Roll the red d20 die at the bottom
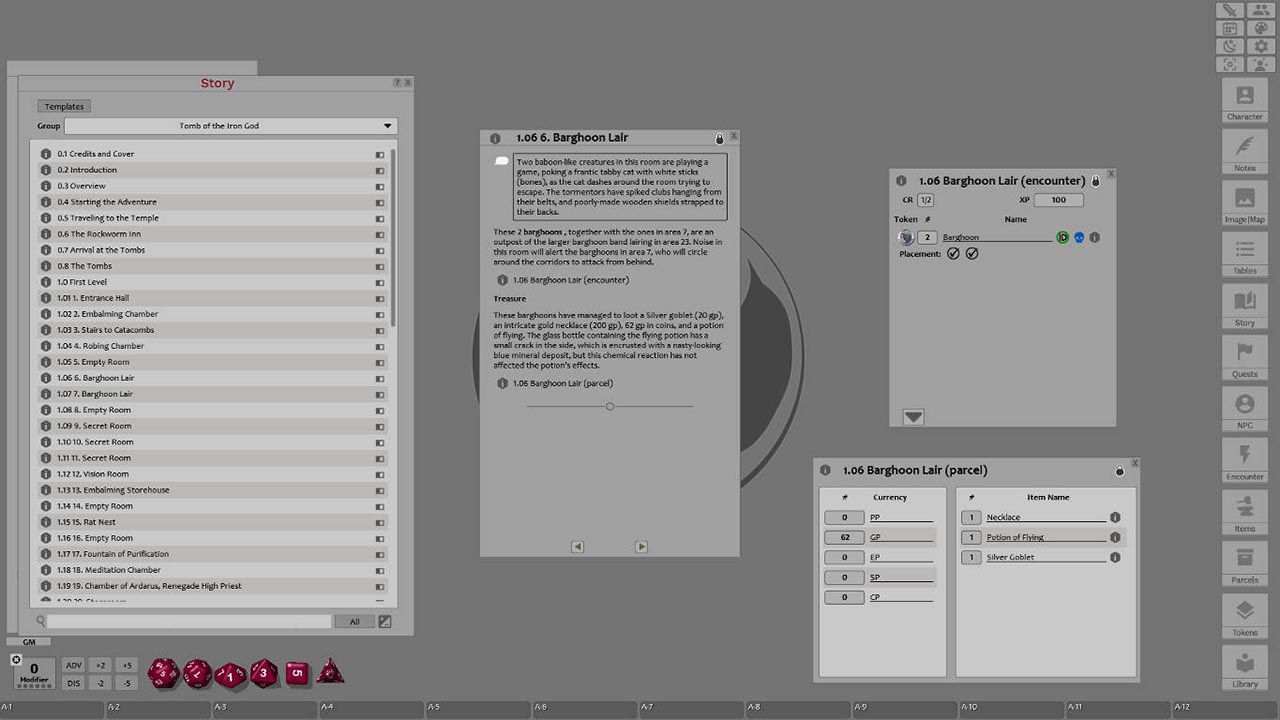 163,673
